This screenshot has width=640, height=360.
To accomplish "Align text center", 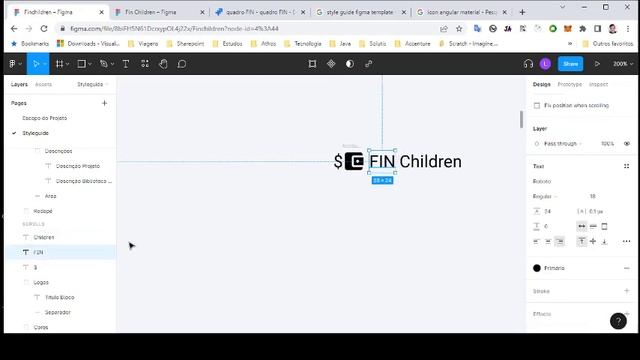I will [548, 241].
